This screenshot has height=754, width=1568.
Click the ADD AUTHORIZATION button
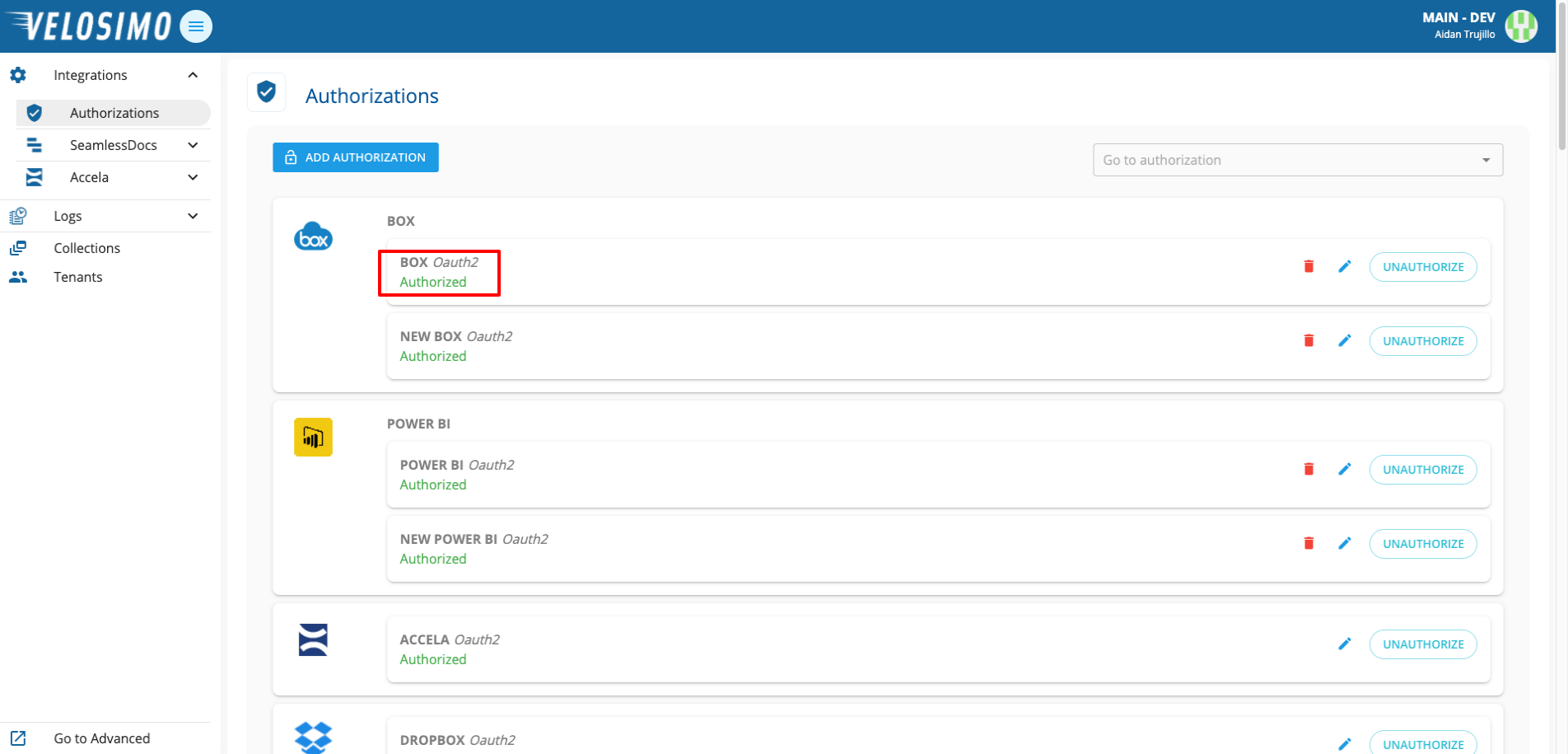[x=356, y=157]
